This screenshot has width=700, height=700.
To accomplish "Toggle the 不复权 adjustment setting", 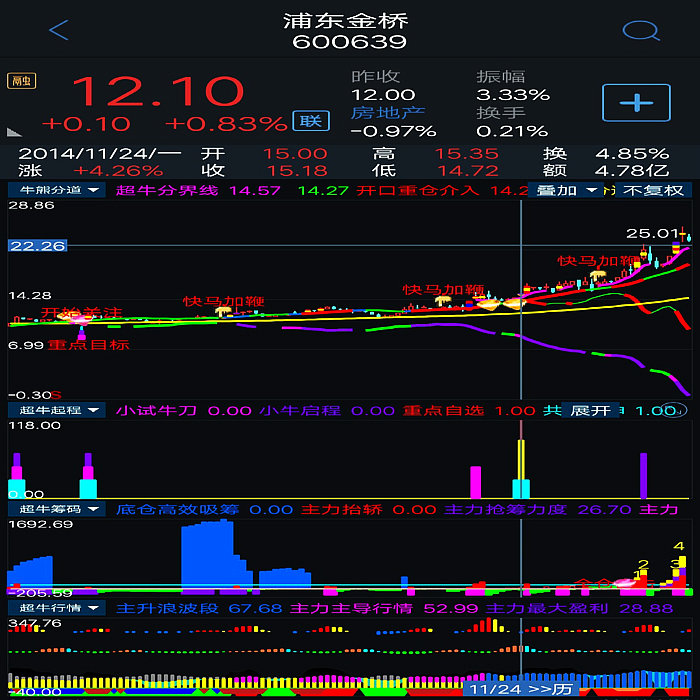I will [x=652, y=190].
